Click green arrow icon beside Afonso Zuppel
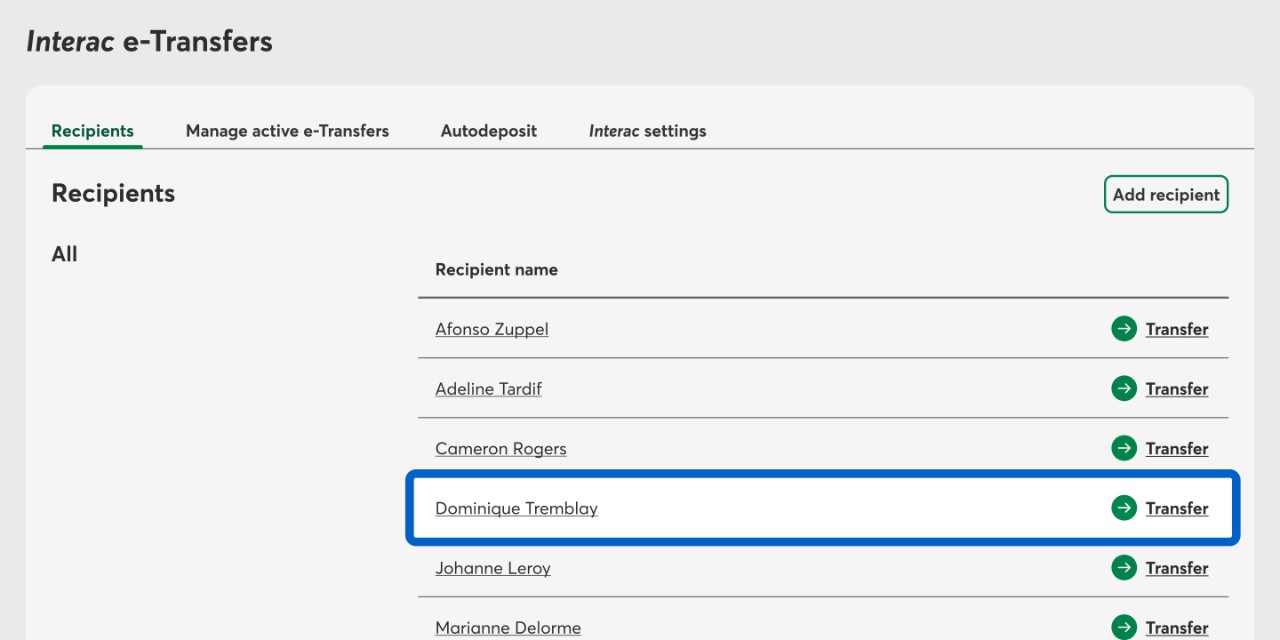The image size is (1280, 640). 1124,329
